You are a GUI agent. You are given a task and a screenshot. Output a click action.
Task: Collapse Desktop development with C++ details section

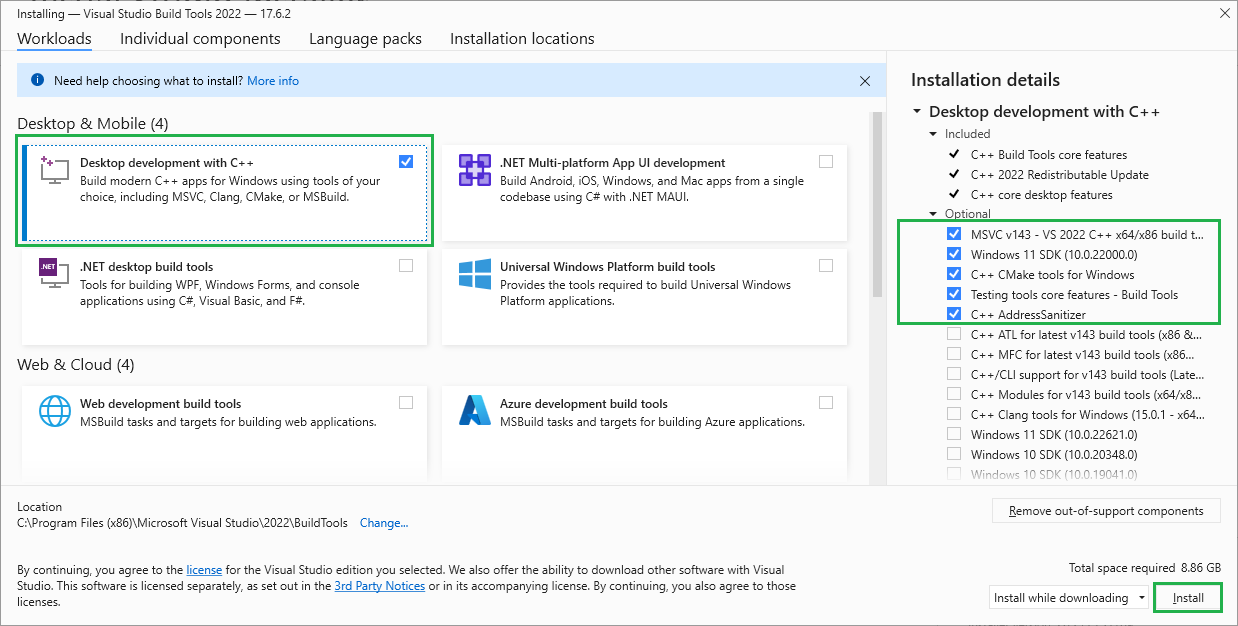coord(917,112)
